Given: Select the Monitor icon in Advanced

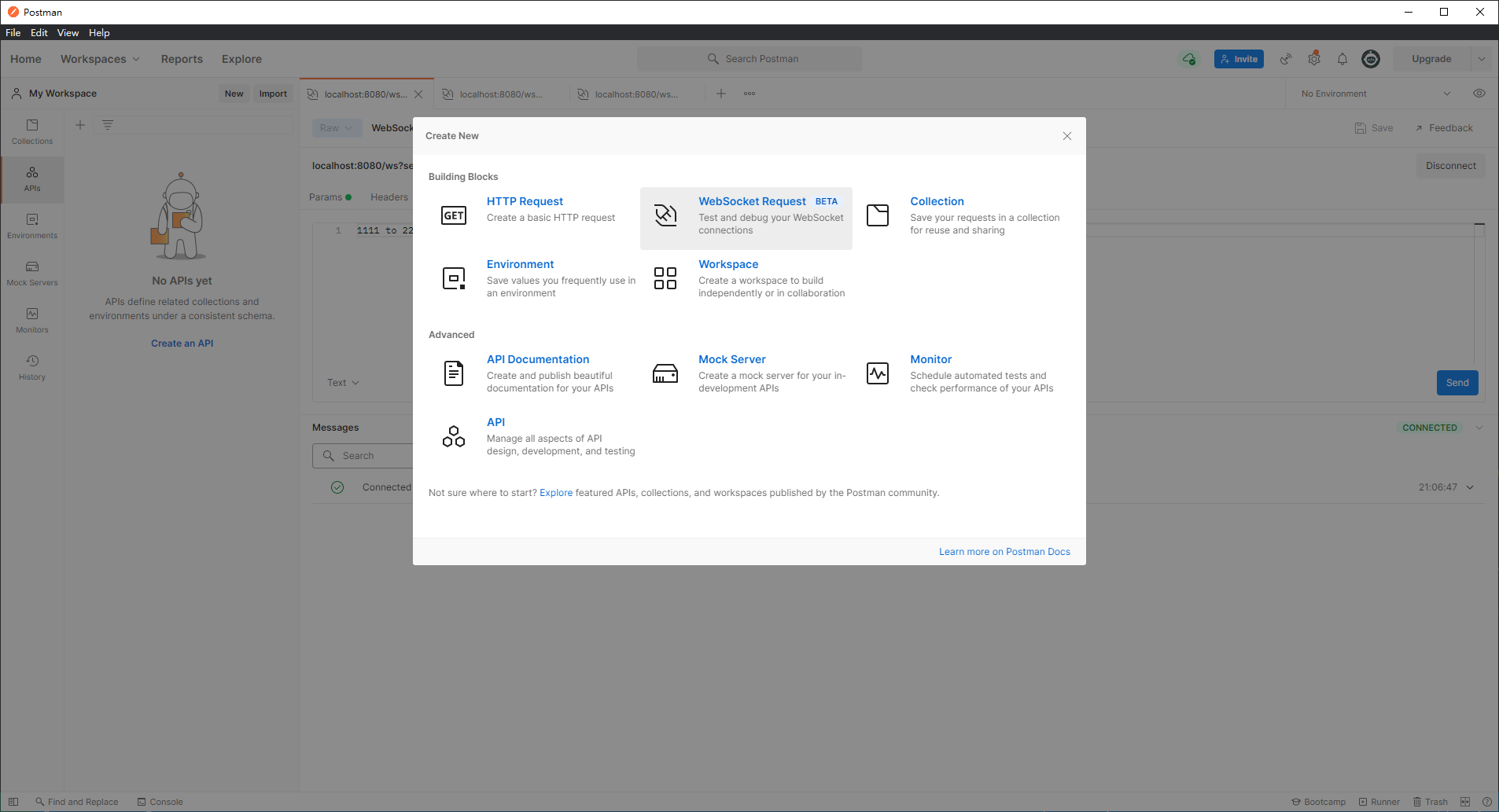Looking at the screenshot, I should (x=877, y=373).
